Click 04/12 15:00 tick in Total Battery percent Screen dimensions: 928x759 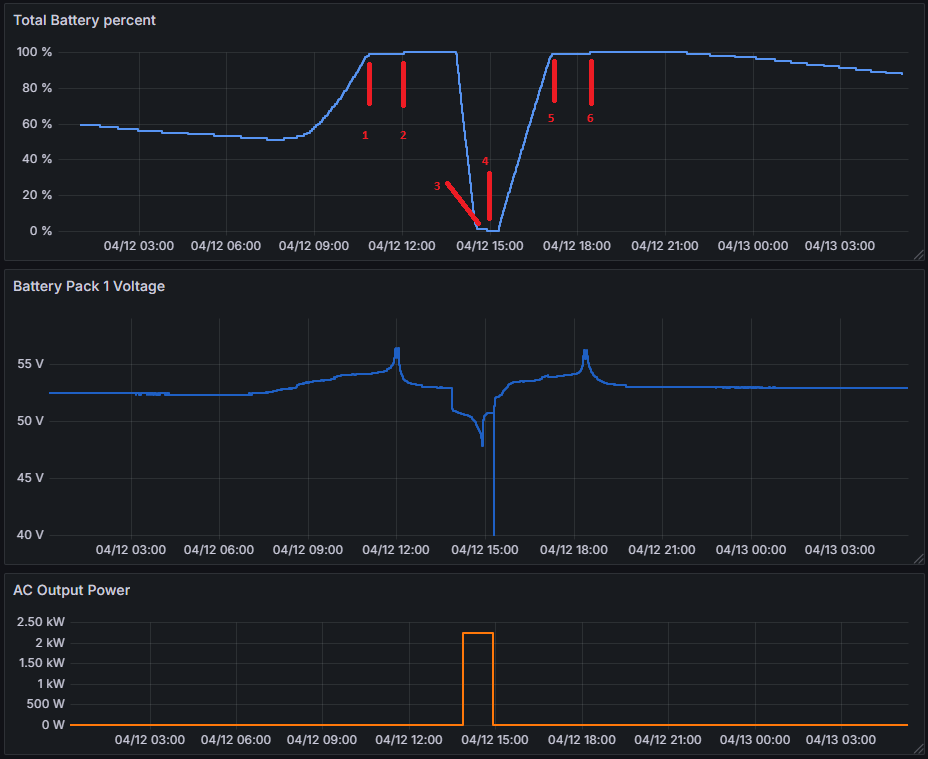click(x=489, y=246)
